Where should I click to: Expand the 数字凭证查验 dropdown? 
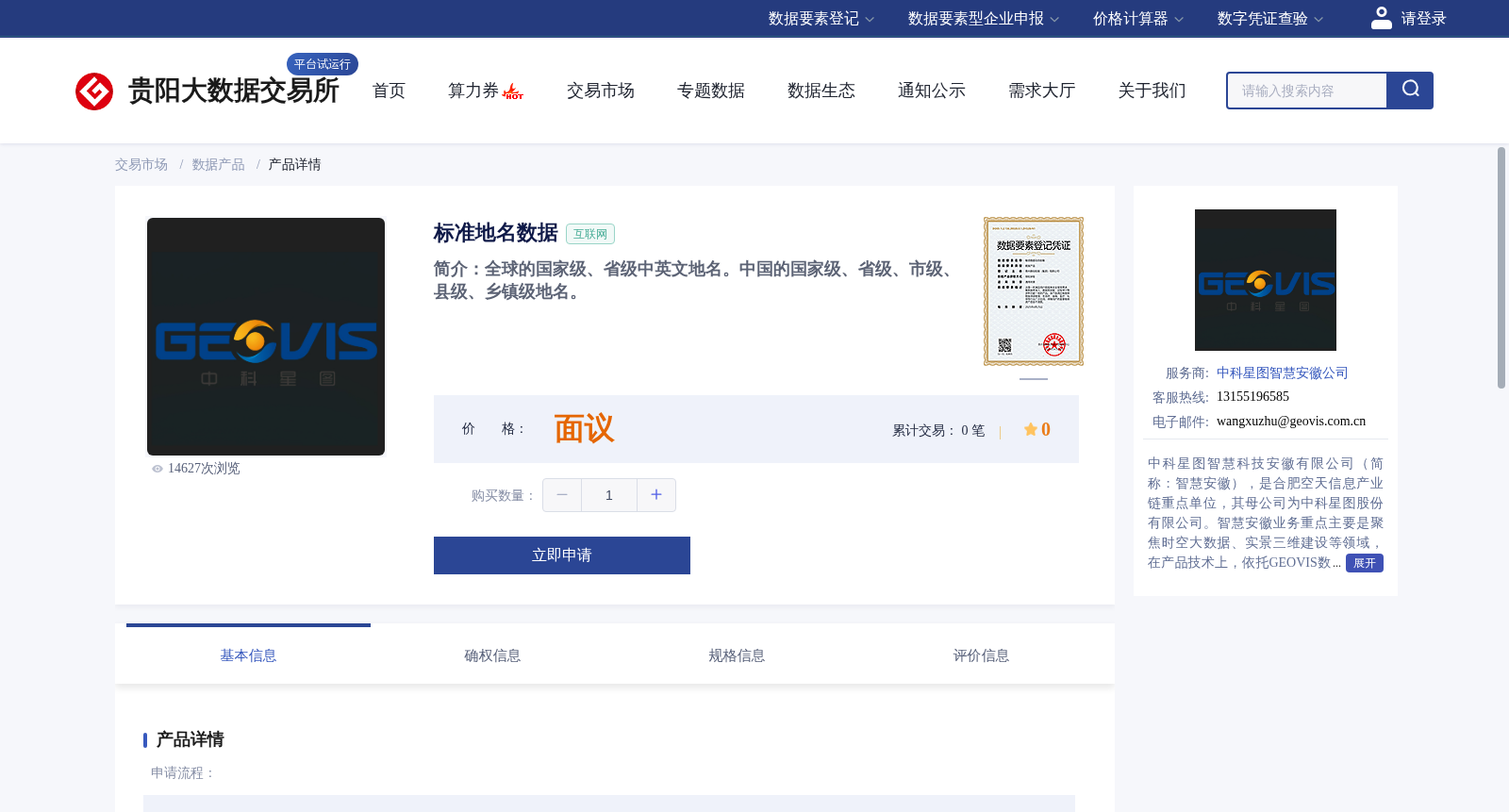click(x=1270, y=19)
